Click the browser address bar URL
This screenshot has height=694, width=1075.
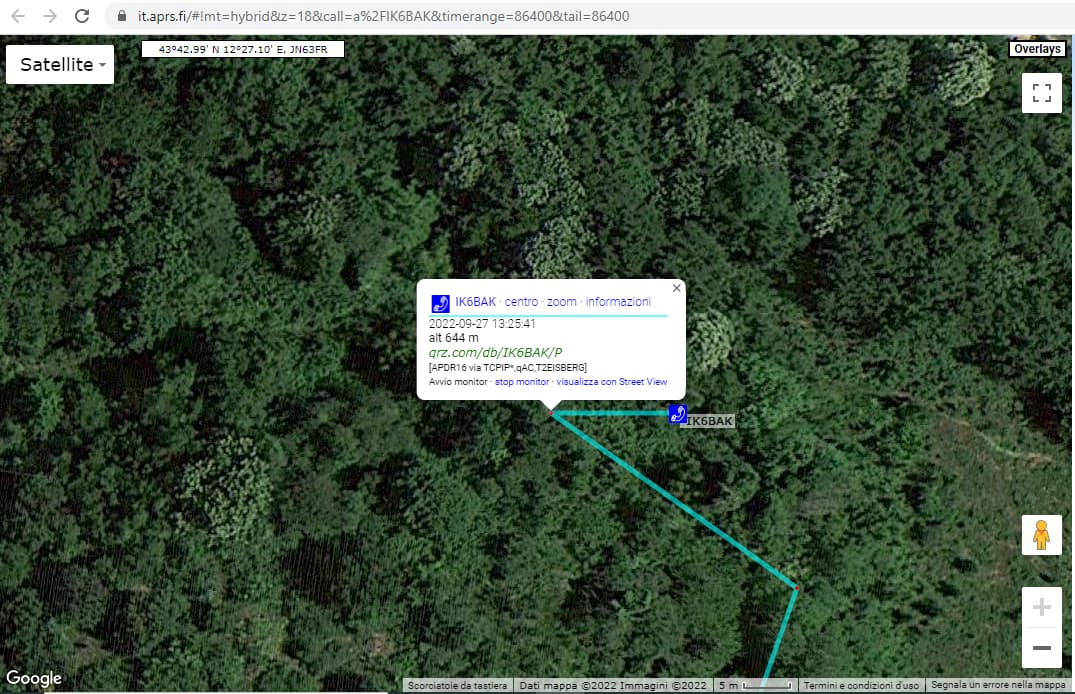380,16
